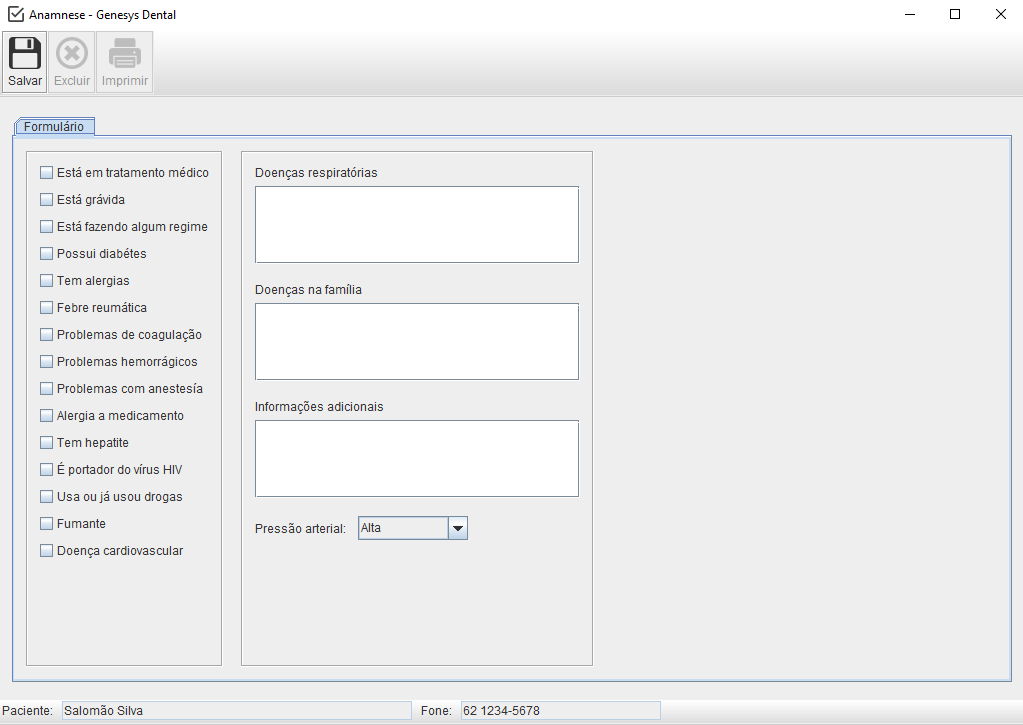
Task: Click the Excluir delete icon
Action: point(71,53)
